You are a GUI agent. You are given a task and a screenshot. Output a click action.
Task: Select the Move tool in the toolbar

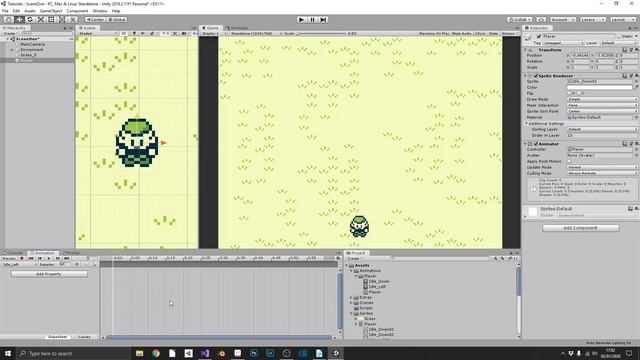pyautogui.click(x=19, y=19)
